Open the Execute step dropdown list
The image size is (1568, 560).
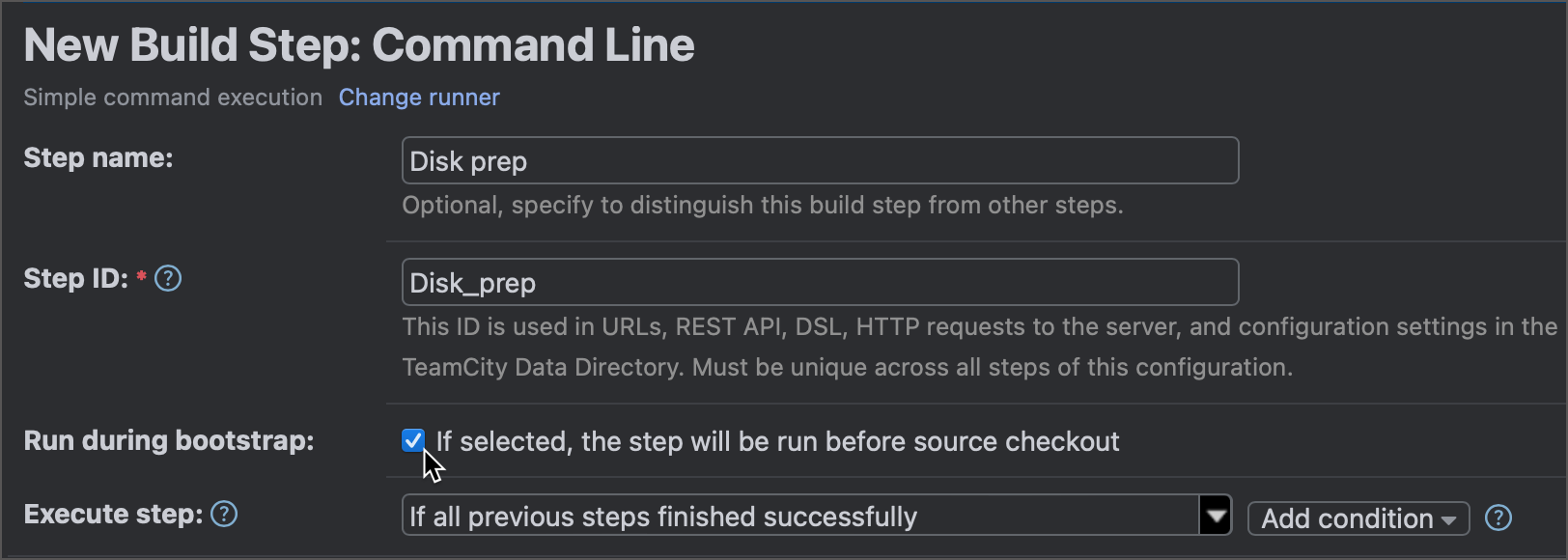point(801,516)
